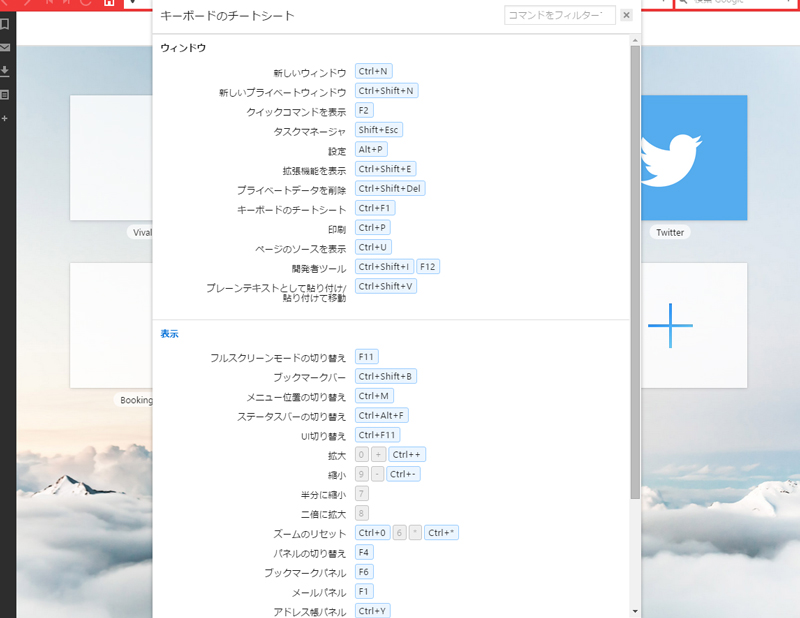Click the "拡張機能を表示" label
The image size is (800, 618).
click(x=314, y=171)
